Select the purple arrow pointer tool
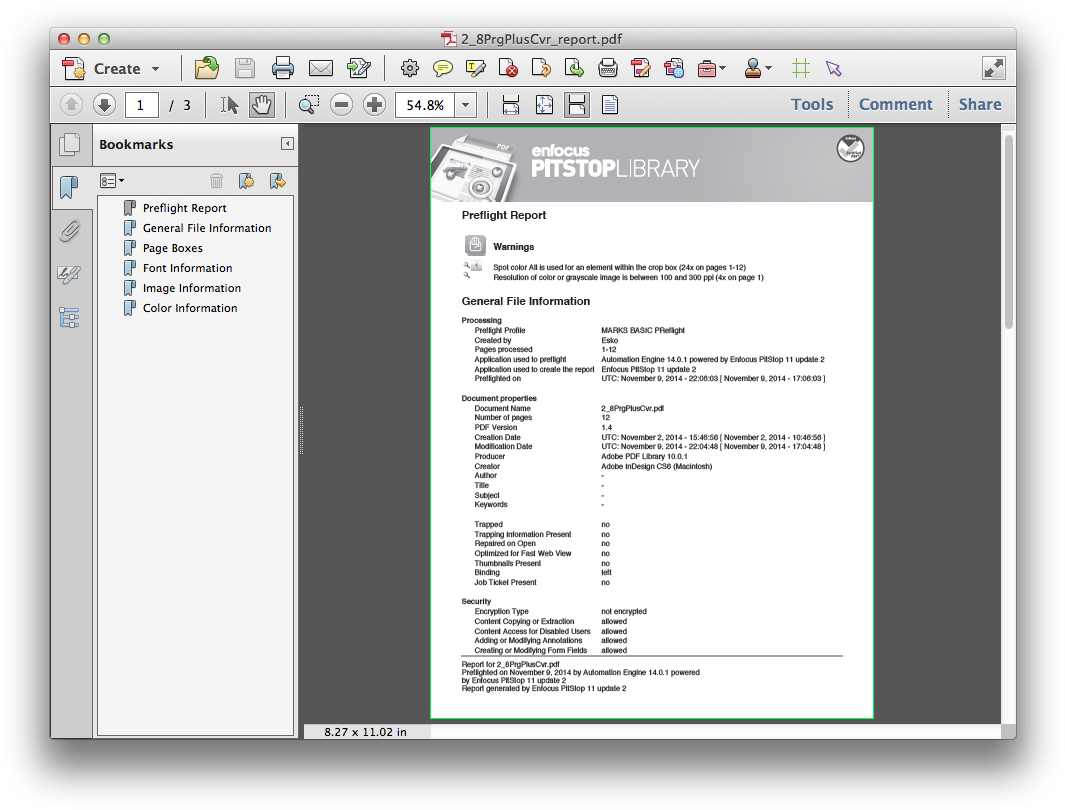 tap(834, 69)
